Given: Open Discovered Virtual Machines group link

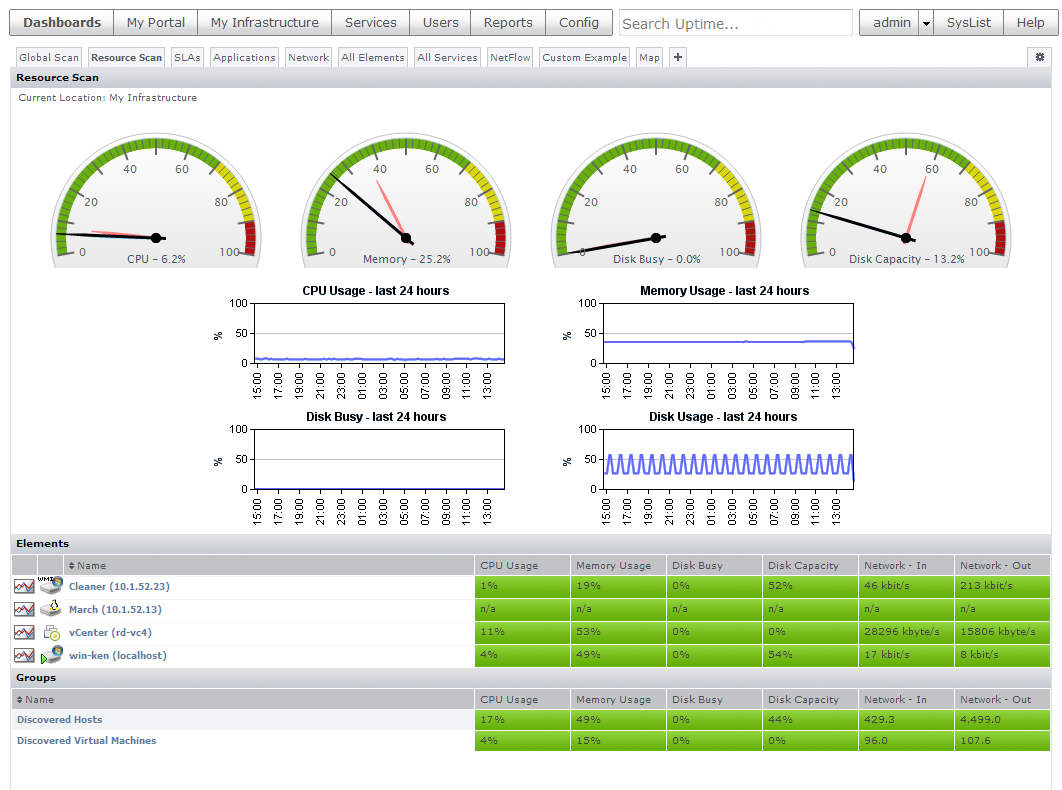Looking at the screenshot, I should 87,741.
